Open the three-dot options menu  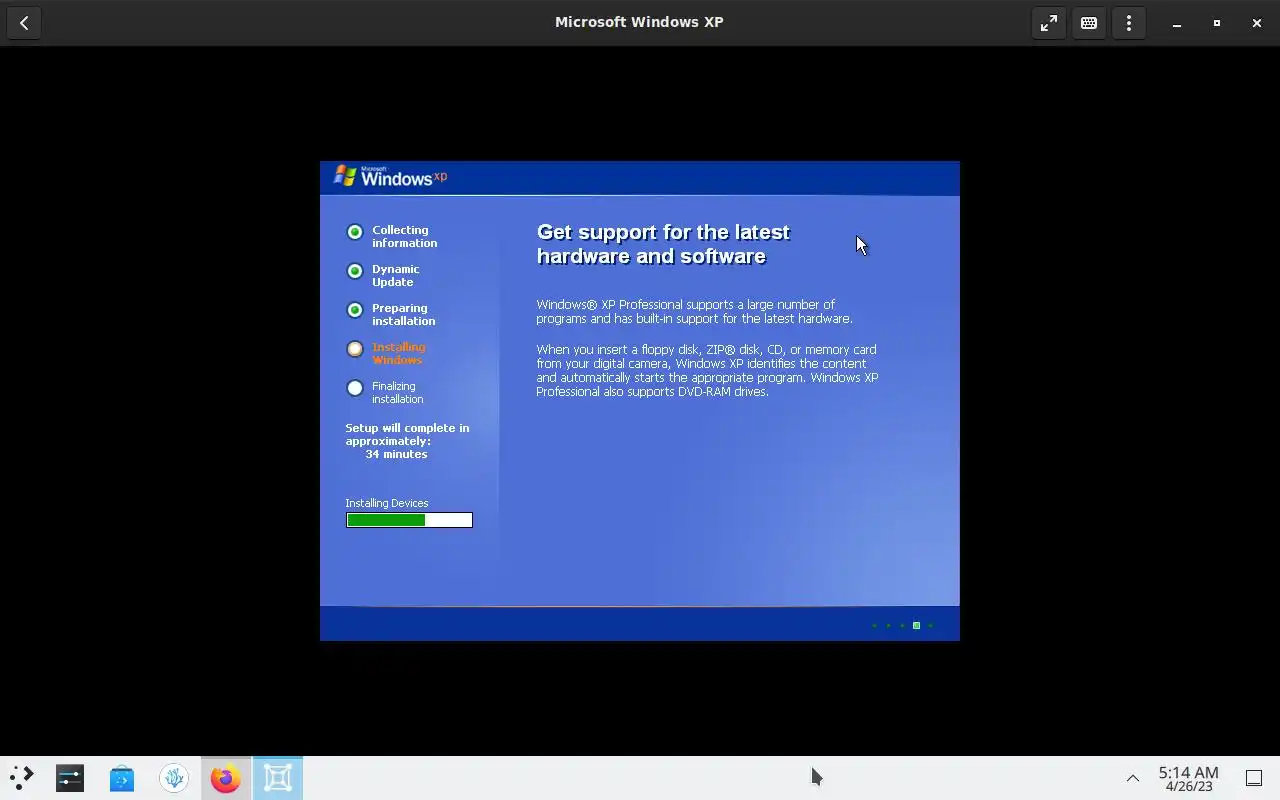point(1129,22)
